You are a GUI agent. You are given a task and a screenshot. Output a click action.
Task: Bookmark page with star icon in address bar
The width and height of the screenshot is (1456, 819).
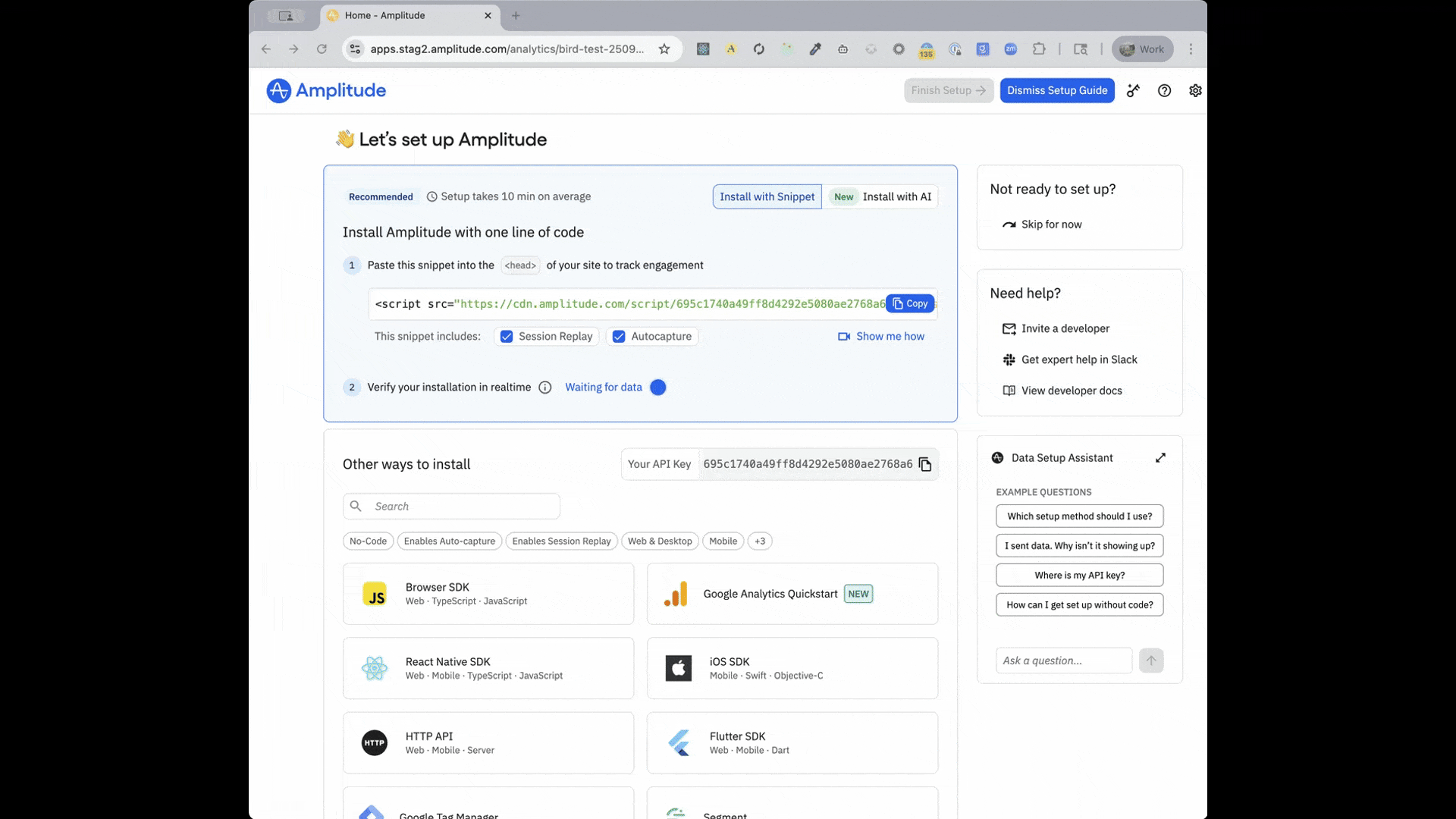(x=664, y=49)
